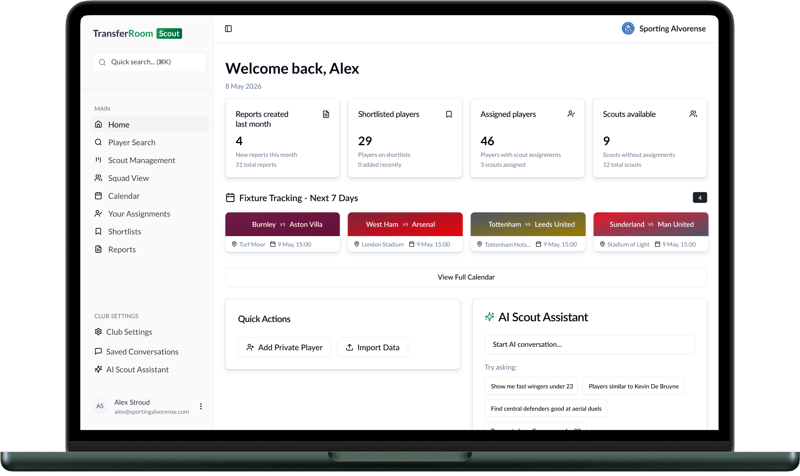Click the Shortlists bookmark icon
The image size is (800, 476).
point(98,232)
